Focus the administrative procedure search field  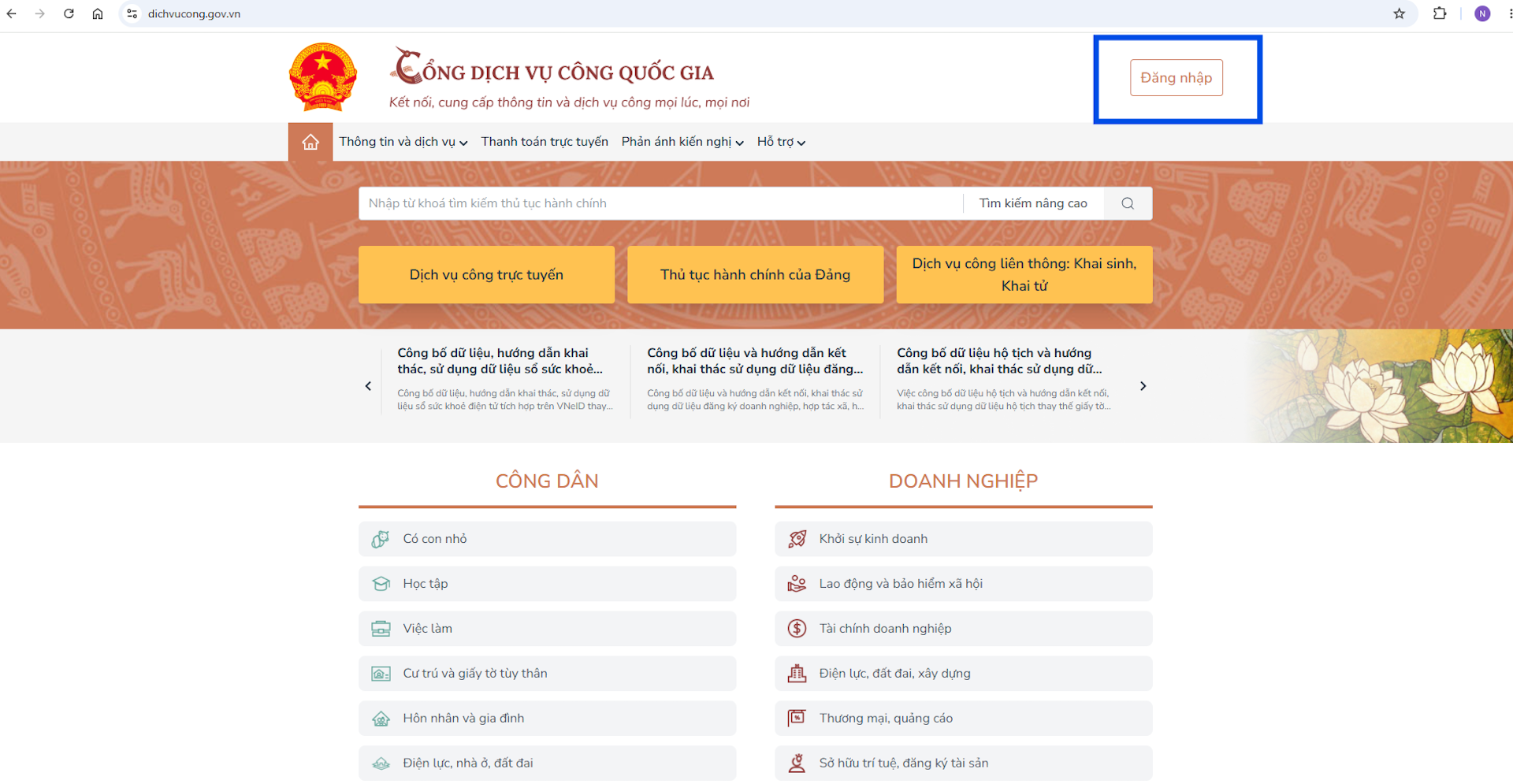pos(660,203)
